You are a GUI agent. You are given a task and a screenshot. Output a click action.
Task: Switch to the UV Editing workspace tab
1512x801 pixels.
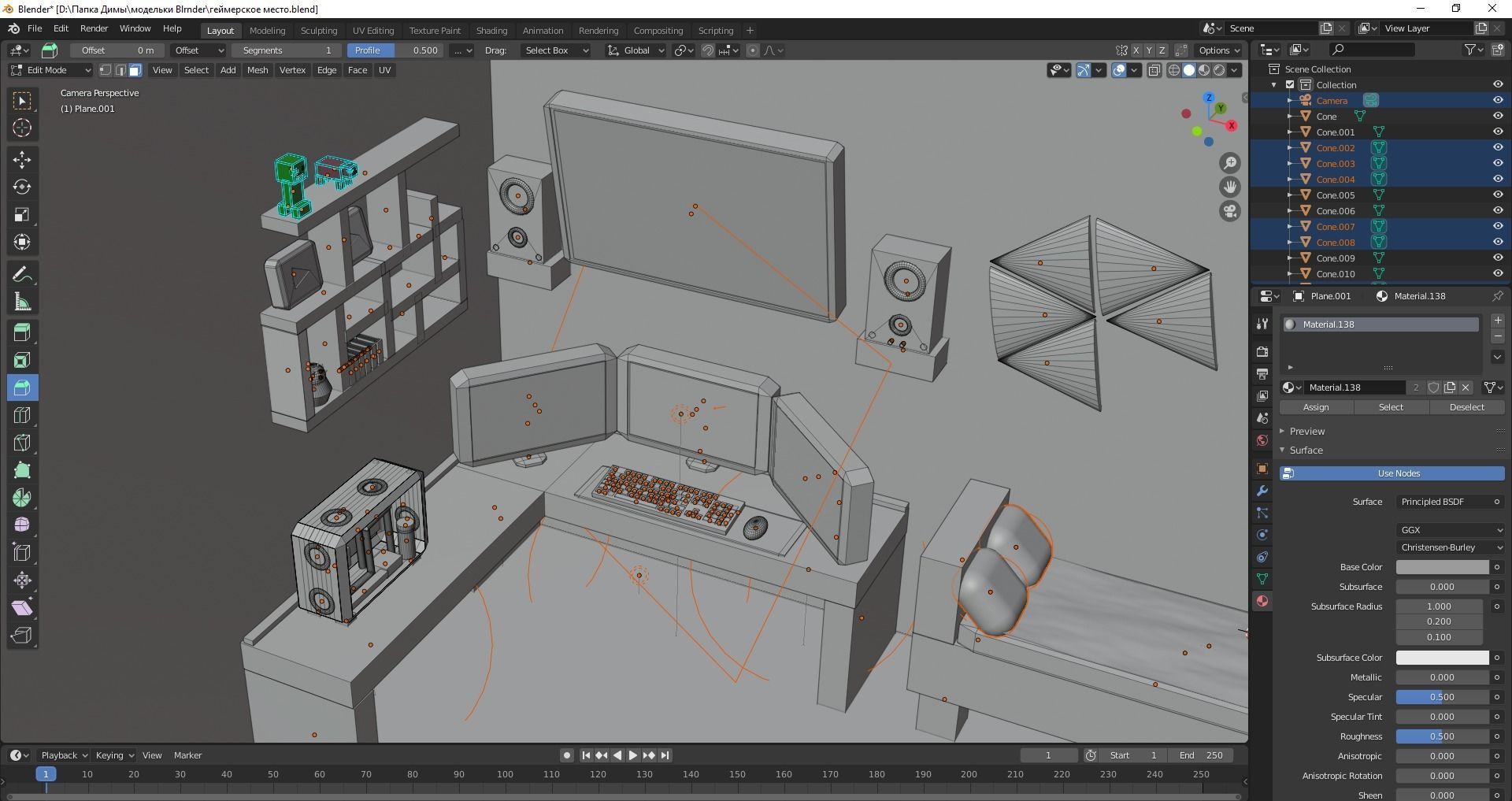tap(372, 31)
